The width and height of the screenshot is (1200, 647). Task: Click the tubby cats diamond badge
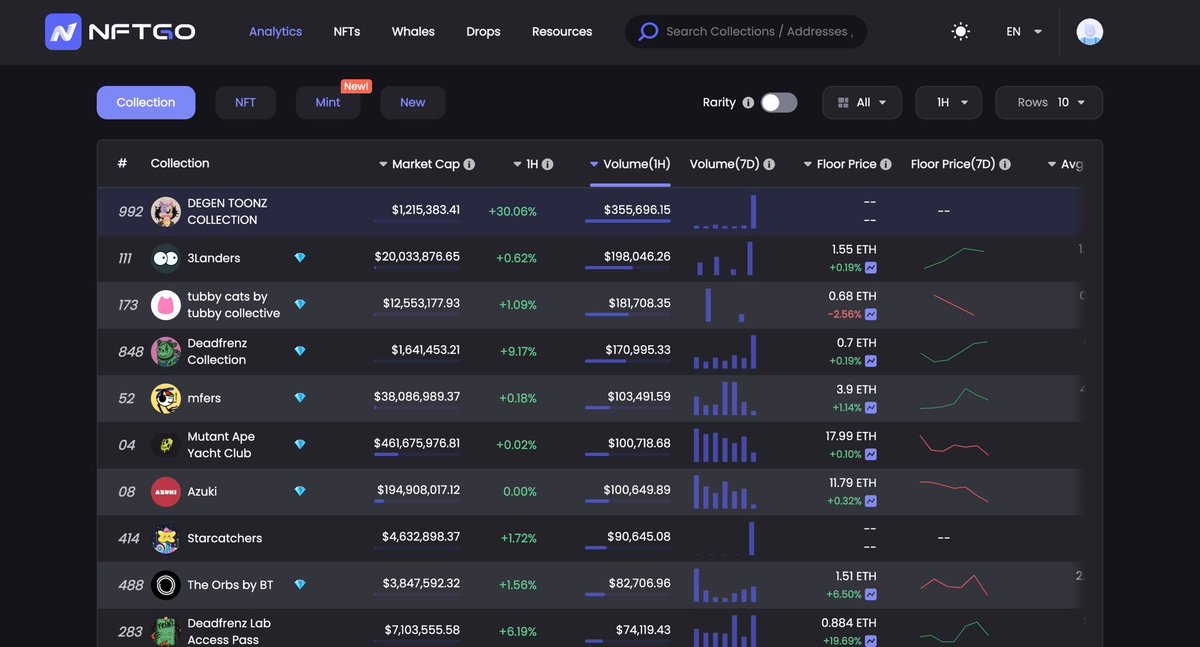click(x=300, y=304)
